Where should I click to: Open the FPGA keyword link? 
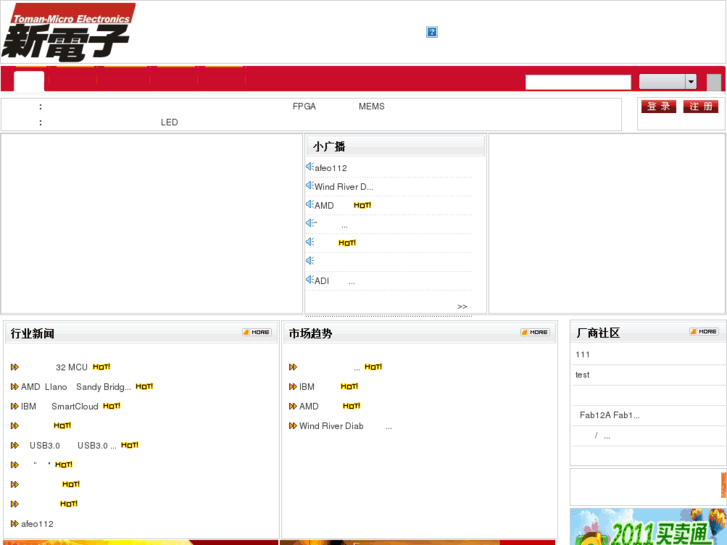(x=304, y=106)
